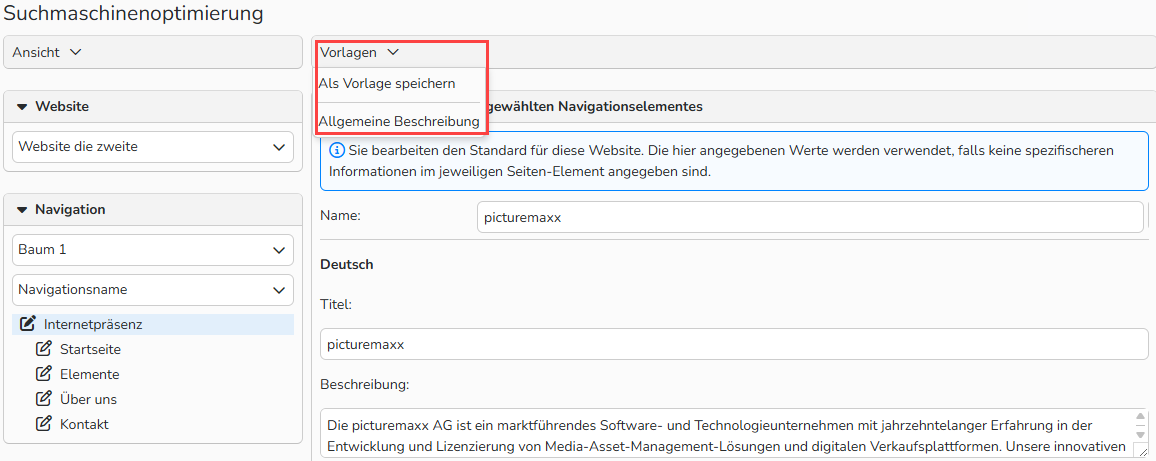Select 'Über uns' in navigation tree

click(88, 399)
